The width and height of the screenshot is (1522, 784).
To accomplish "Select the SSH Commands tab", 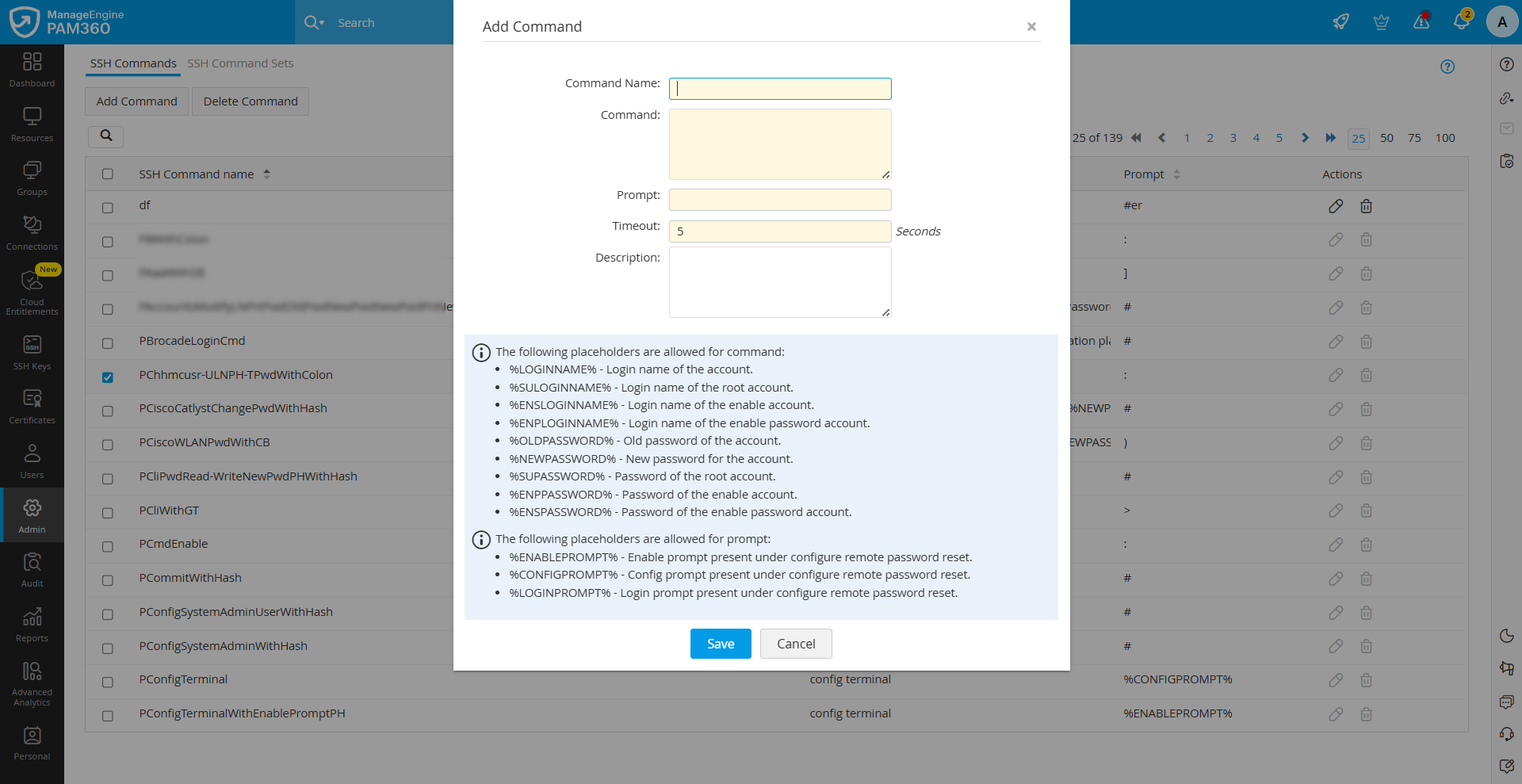I will point(133,63).
